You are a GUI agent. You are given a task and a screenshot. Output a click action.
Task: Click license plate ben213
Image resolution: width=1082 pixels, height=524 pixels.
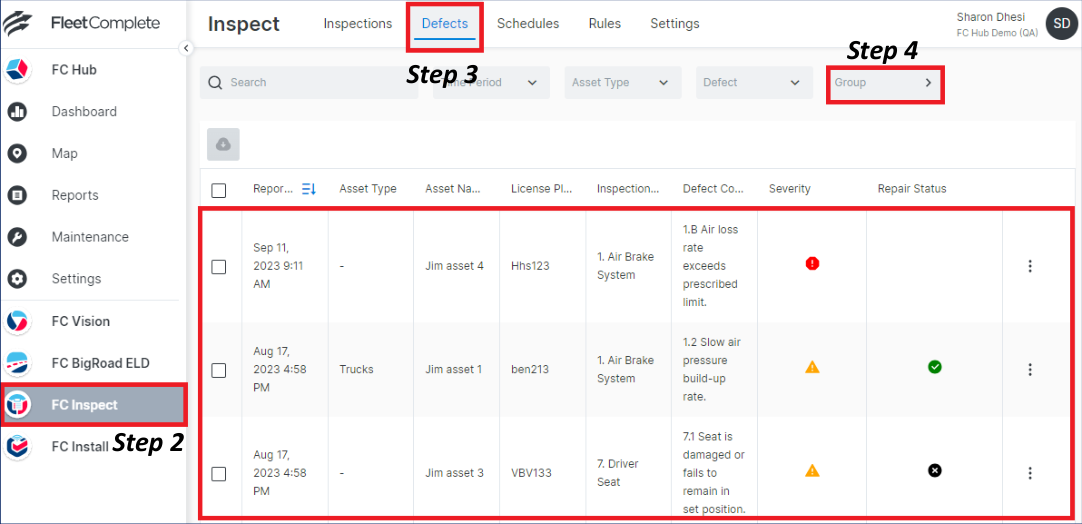tap(529, 369)
